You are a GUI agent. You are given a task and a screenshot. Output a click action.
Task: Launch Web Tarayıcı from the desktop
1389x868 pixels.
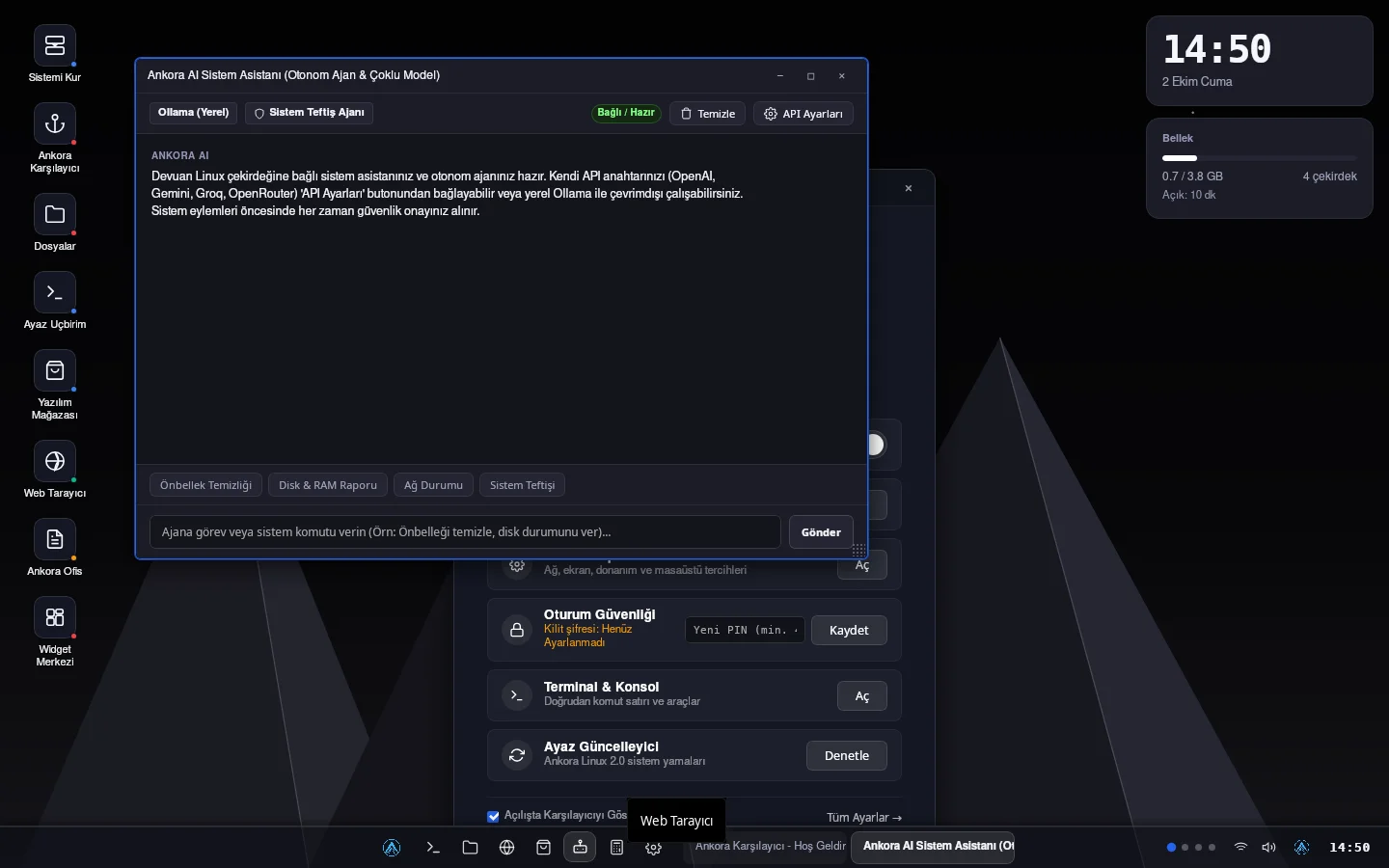tap(55, 470)
